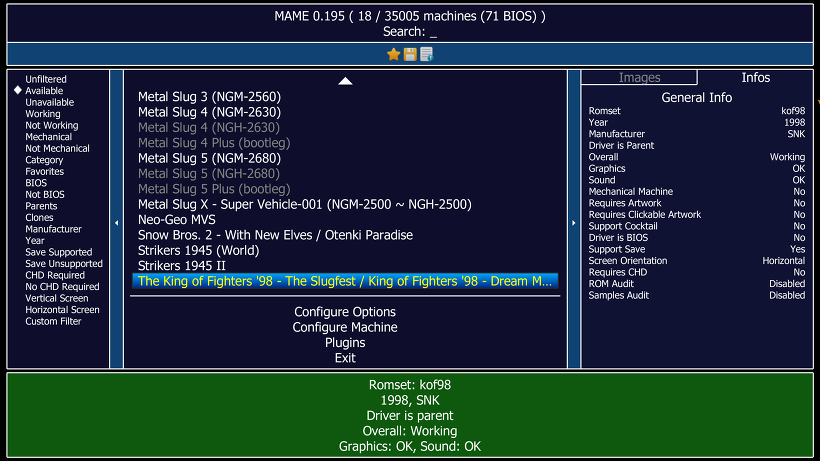This screenshot has height=461, width=820.
Task: Click the Search input field
Action: 410,32
